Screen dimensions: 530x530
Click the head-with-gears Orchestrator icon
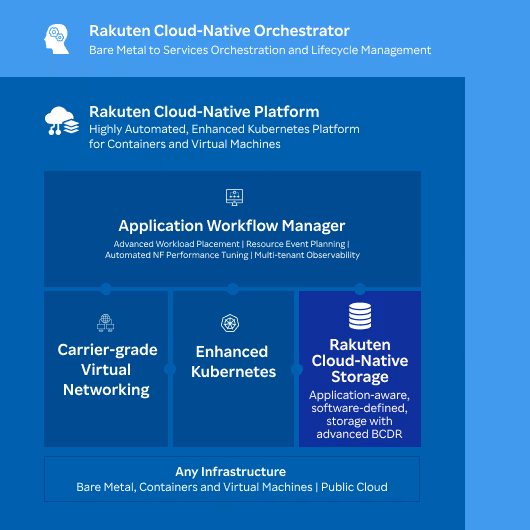(x=56, y=39)
